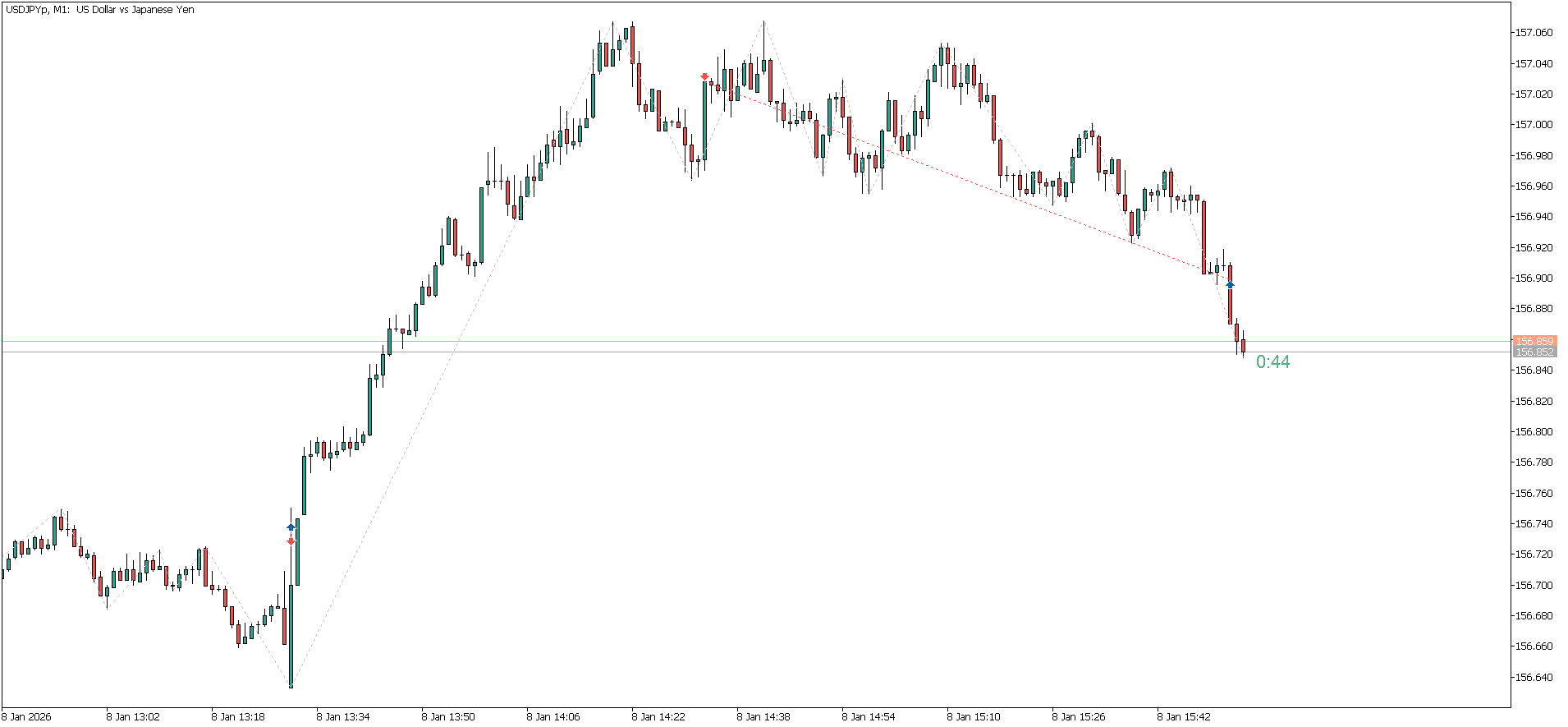Viewport: 1568px width, 727px height.
Task: Click the 8 Jan 14:22 time label
Action: (658, 717)
